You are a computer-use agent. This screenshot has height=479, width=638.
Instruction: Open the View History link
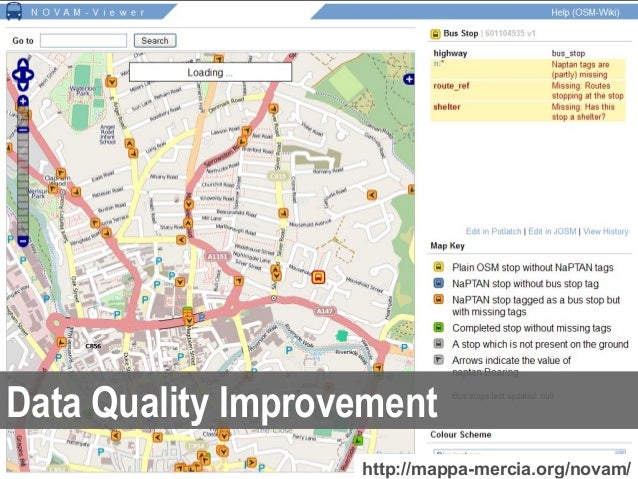(606, 231)
